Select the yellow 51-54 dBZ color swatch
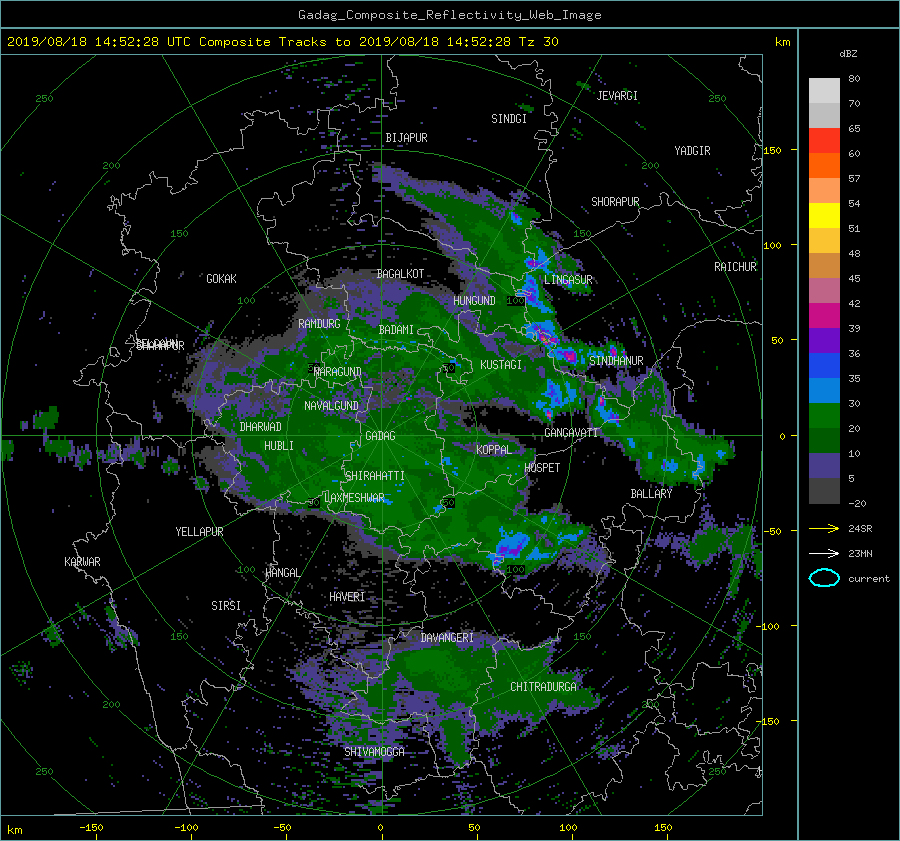This screenshot has width=900, height=841. pyautogui.click(x=824, y=216)
